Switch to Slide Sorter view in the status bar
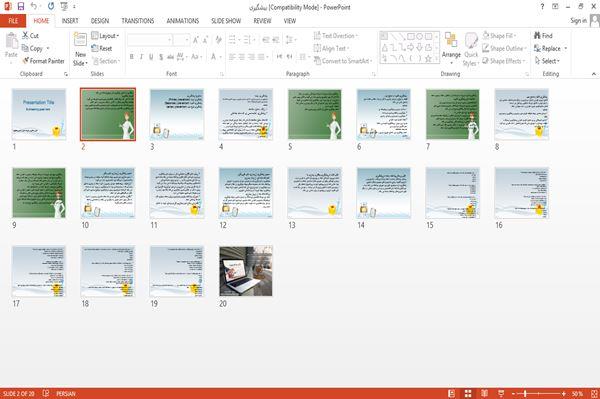The height and width of the screenshot is (399, 600). click(468, 393)
